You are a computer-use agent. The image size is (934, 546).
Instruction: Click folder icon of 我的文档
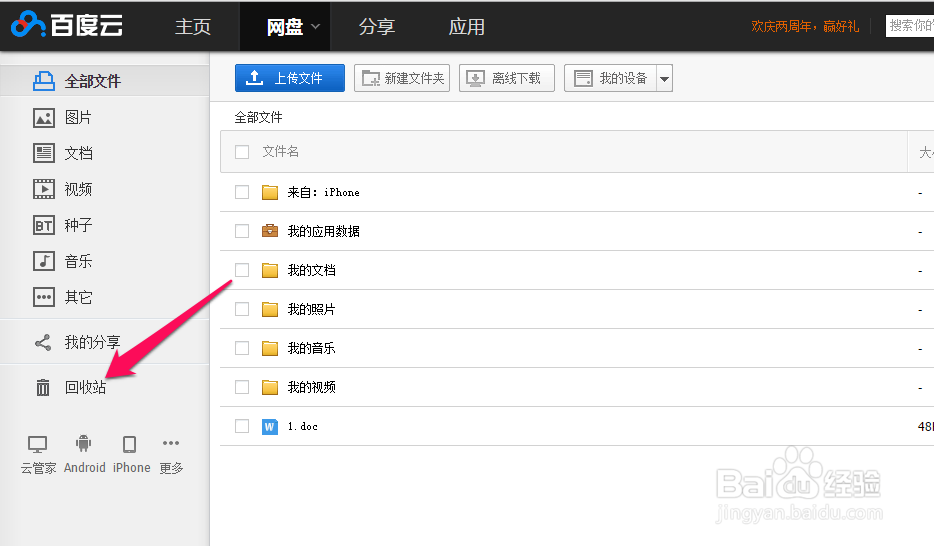click(270, 270)
